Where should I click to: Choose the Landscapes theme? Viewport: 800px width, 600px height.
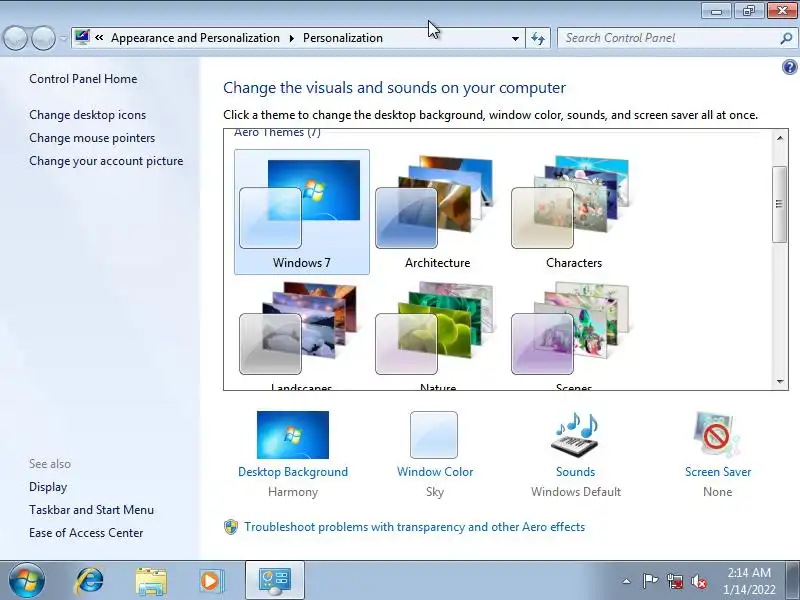tap(302, 336)
